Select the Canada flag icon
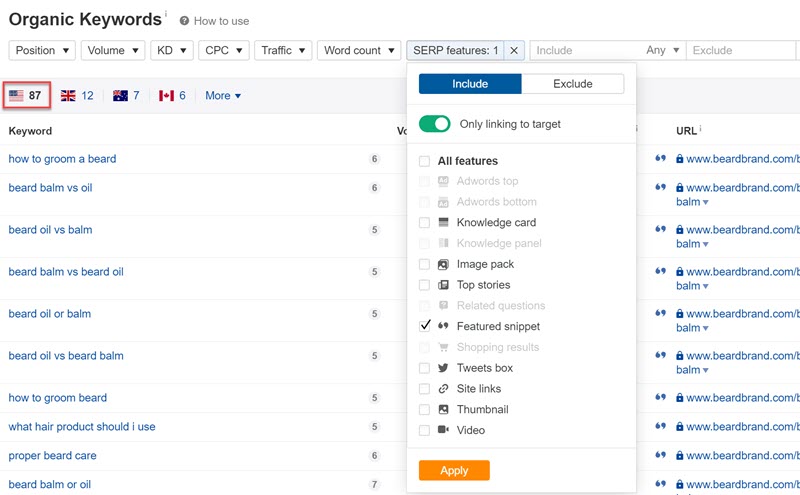The image size is (800, 495). 166,95
